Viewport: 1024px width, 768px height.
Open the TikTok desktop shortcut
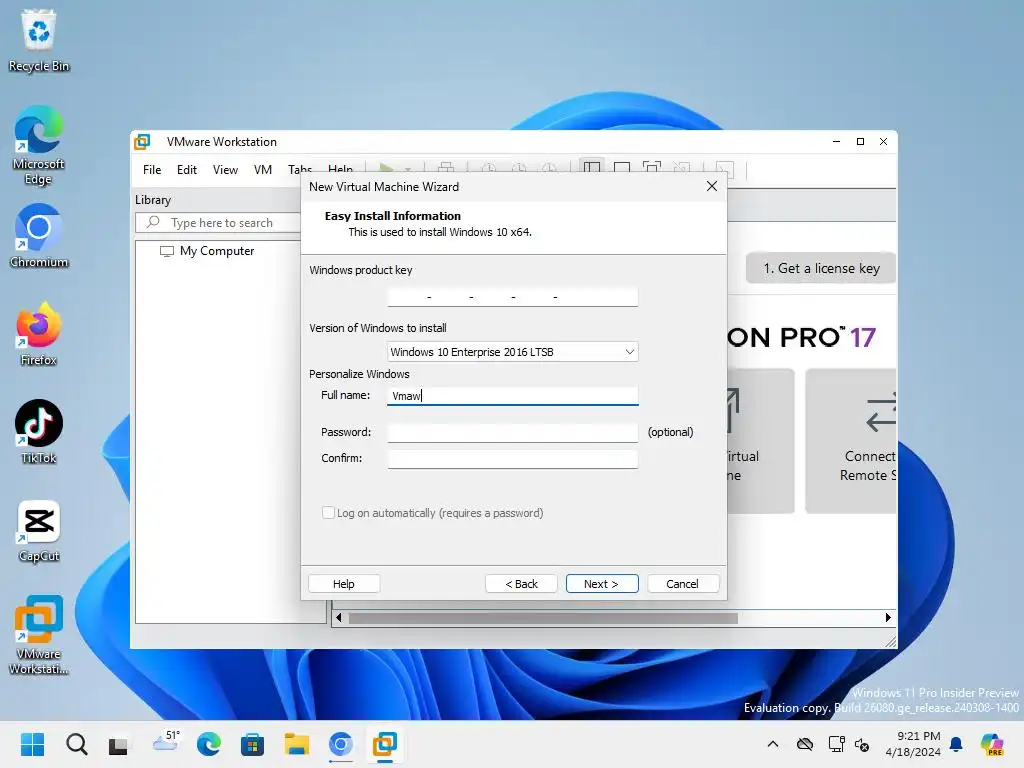coord(39,432)
